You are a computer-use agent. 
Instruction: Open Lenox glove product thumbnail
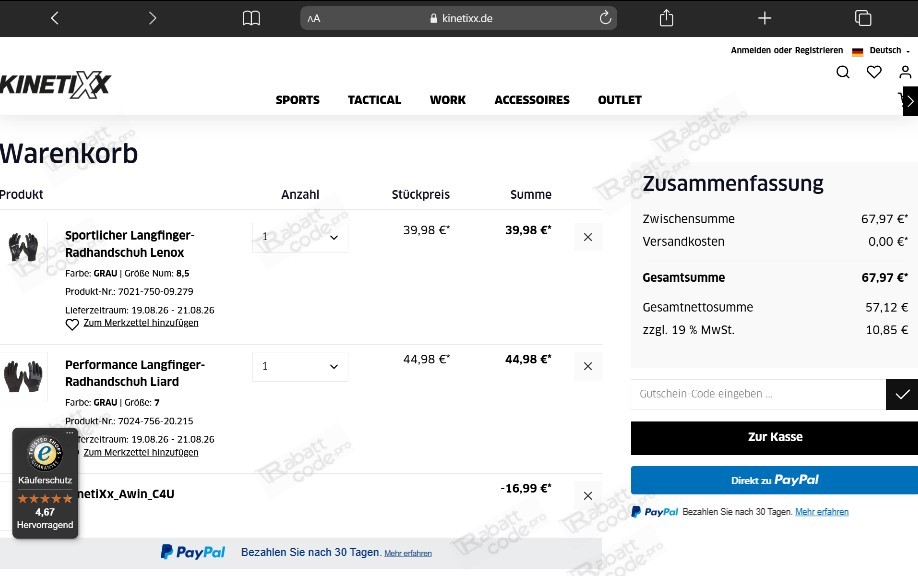point(23,246)
